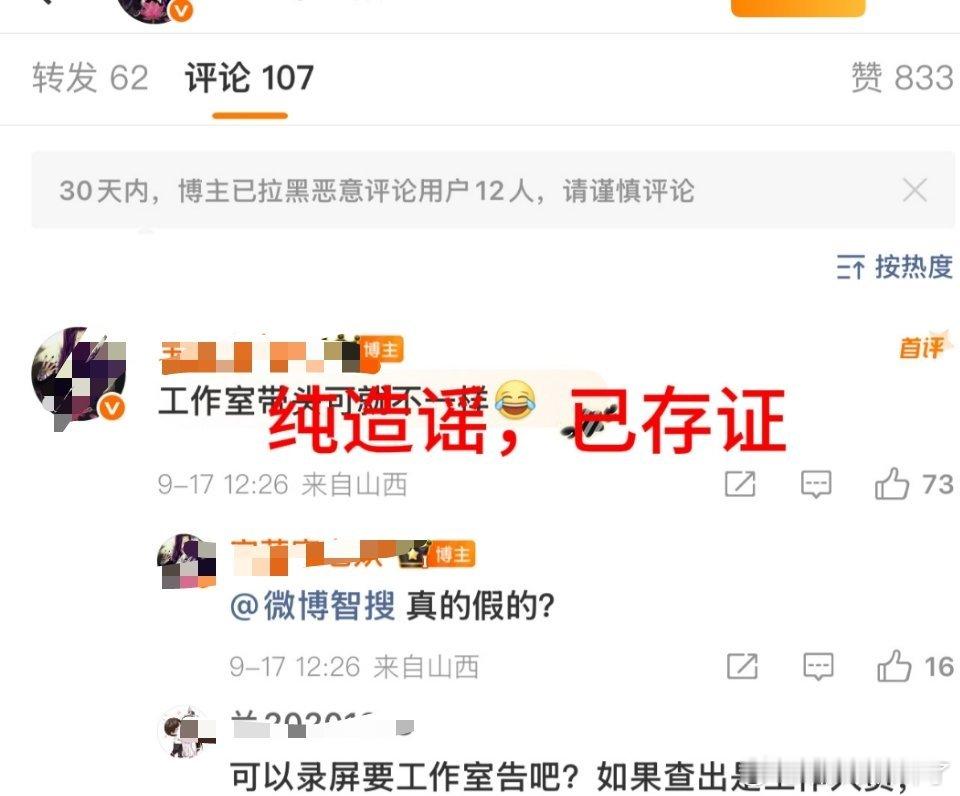The height and width of the screenshot is (796, 960).
Task: Open the comment starting 可以录屏要工作室告吧
Action: (569, 776)
